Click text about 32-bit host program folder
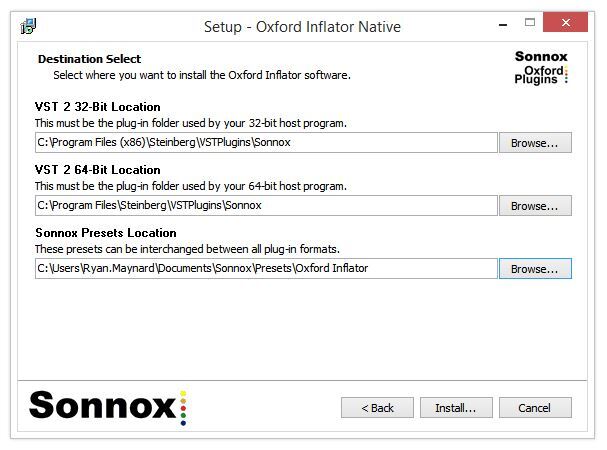This screenshot has height=450, width=607. point(190,123)
